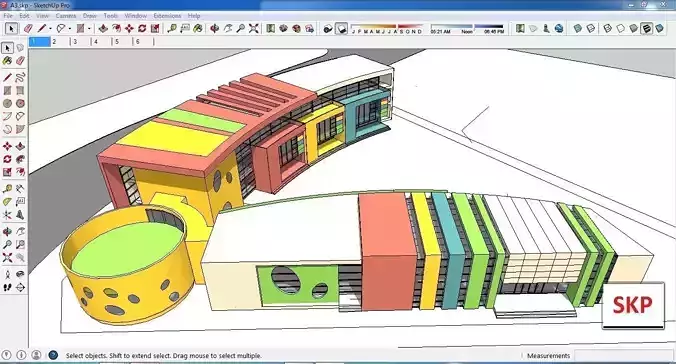Image resolution: width=676 pixels, height=364 pixels.
Task: Switch to scene tab 1
Action: pos(39,42)
